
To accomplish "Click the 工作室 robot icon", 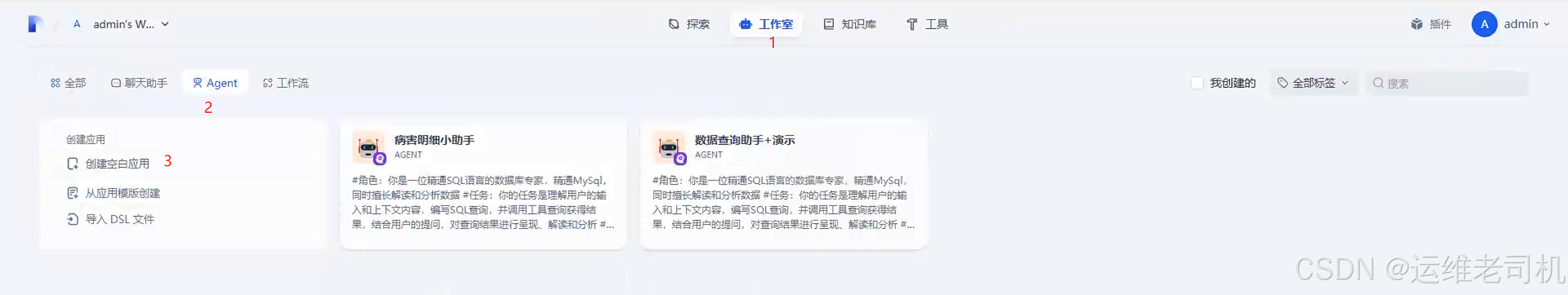I will coord(745,24).
